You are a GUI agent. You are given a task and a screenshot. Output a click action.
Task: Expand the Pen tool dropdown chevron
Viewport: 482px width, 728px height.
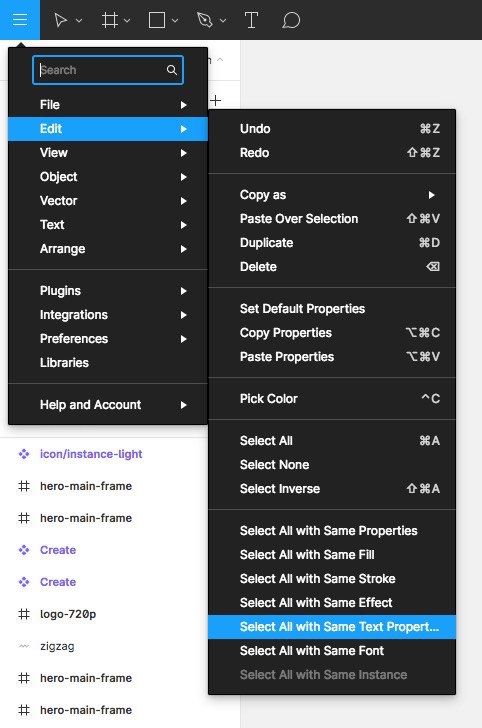tap(223, 20)
